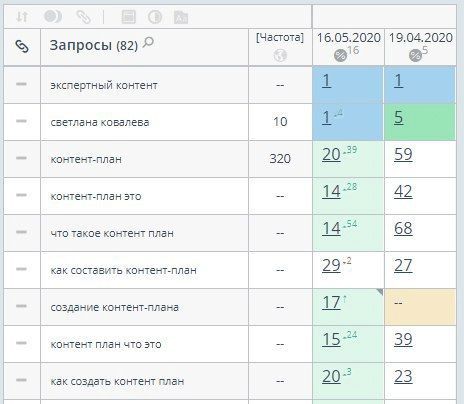Viewport: 464px width, 404px height.
Task: Click the dash icon in контент-план row
Action: tap(21, 158)
